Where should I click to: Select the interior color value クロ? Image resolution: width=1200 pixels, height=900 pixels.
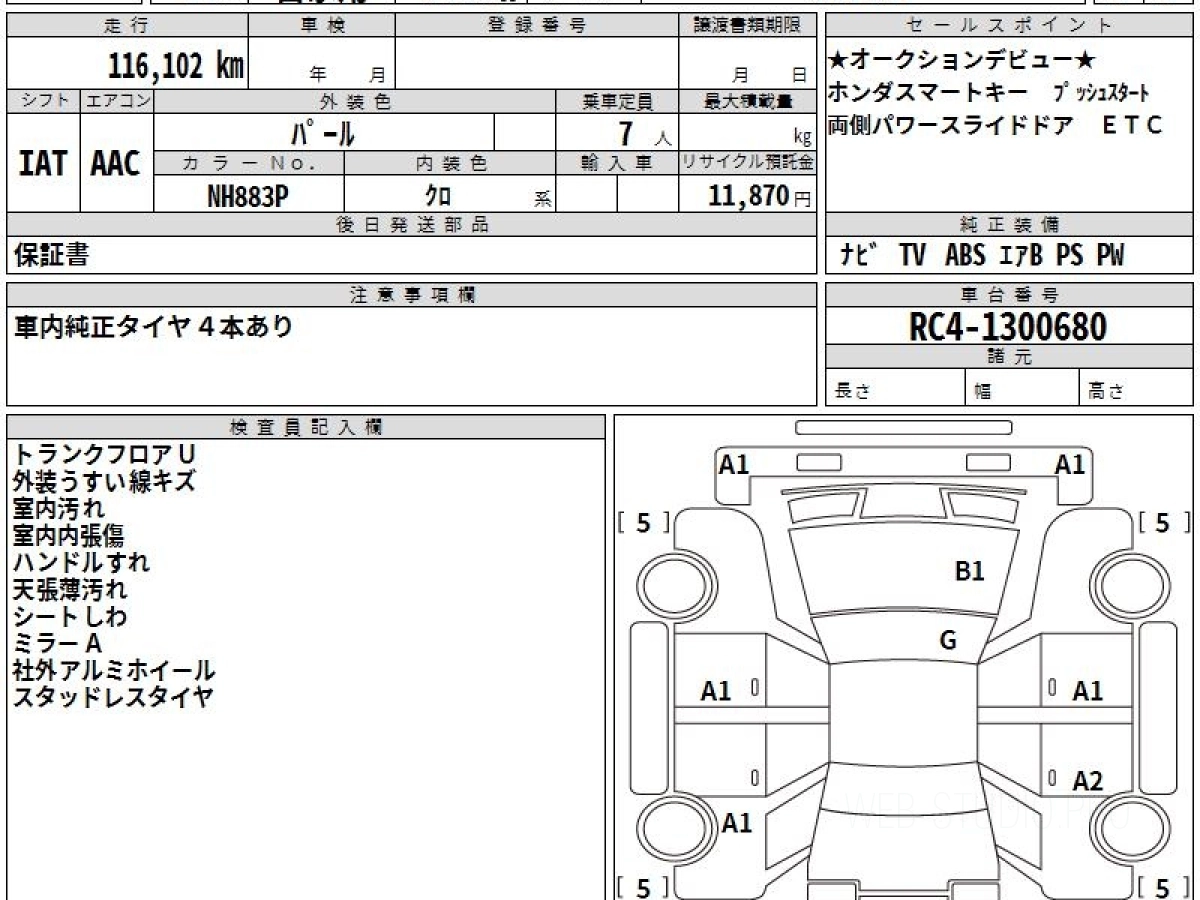tap(438, 196)
